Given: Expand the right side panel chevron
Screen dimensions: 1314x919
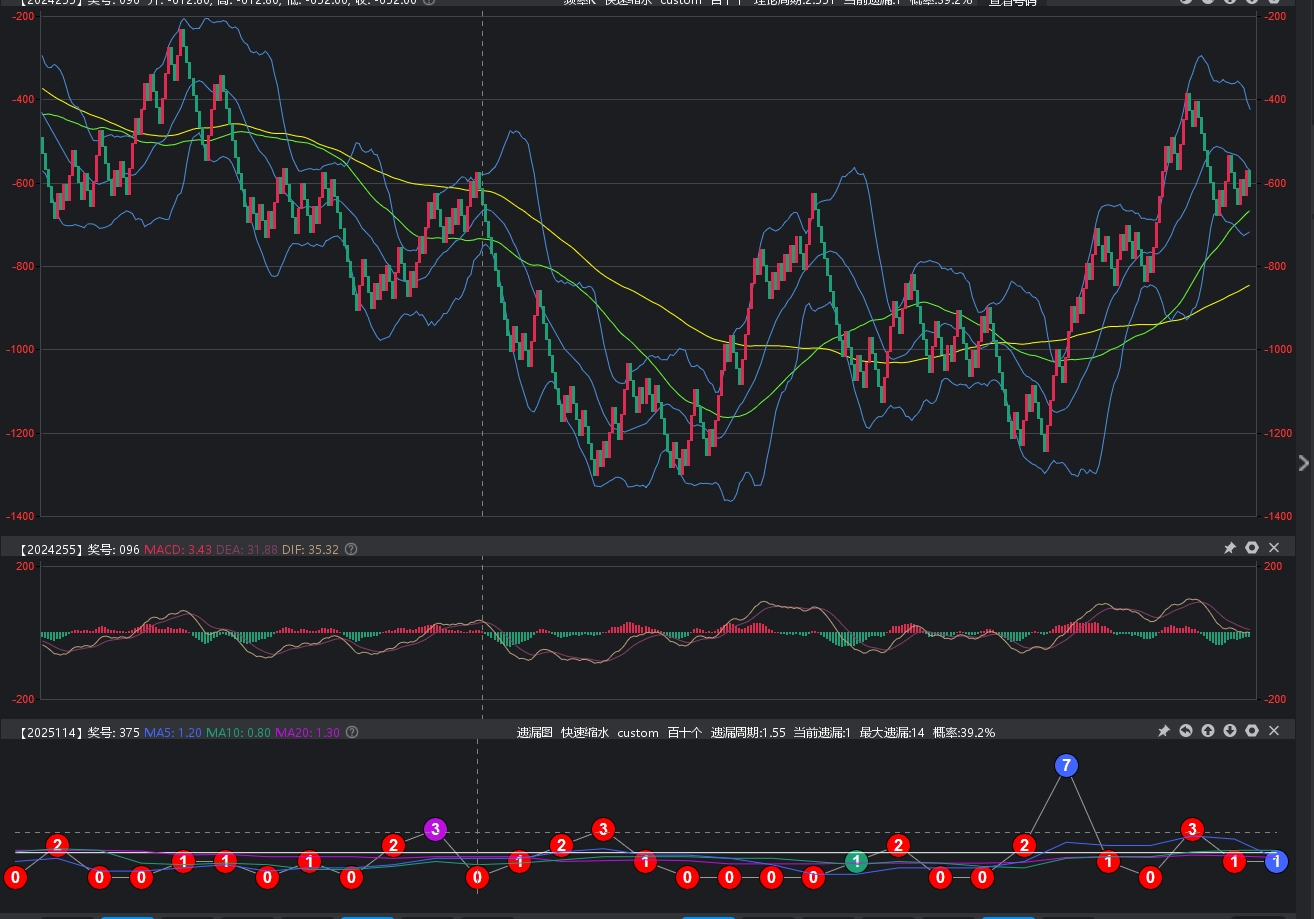Looking at the screenshot, I should (x=1303, y=463).
